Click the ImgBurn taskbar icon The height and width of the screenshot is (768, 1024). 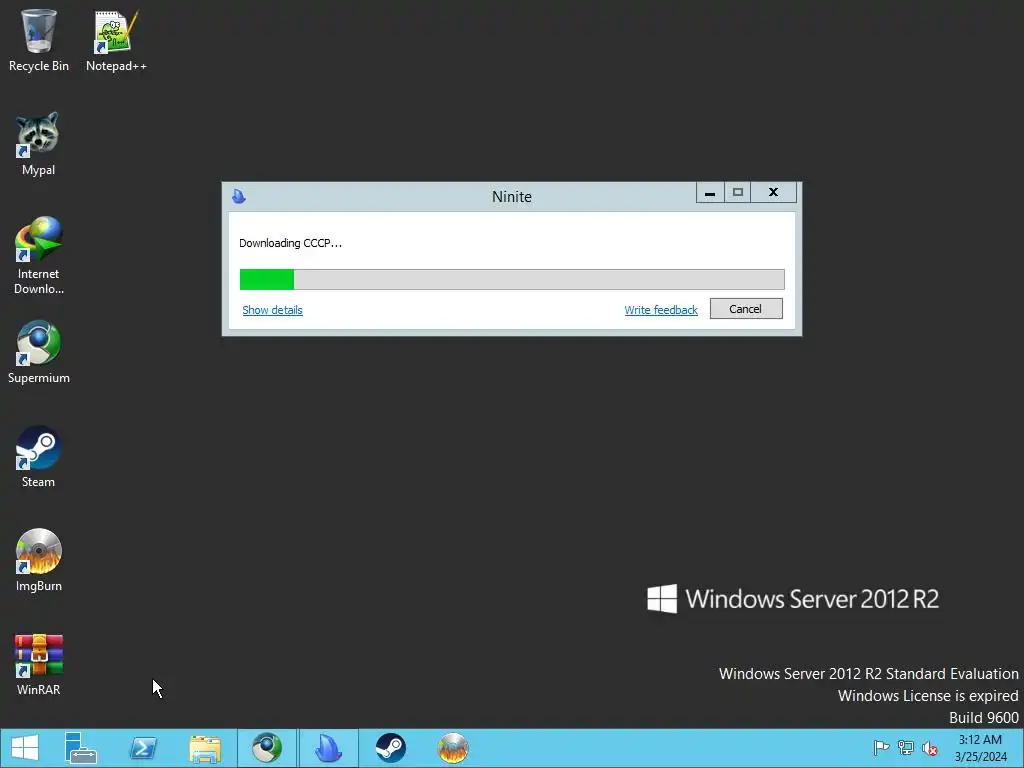coord(453,748)
